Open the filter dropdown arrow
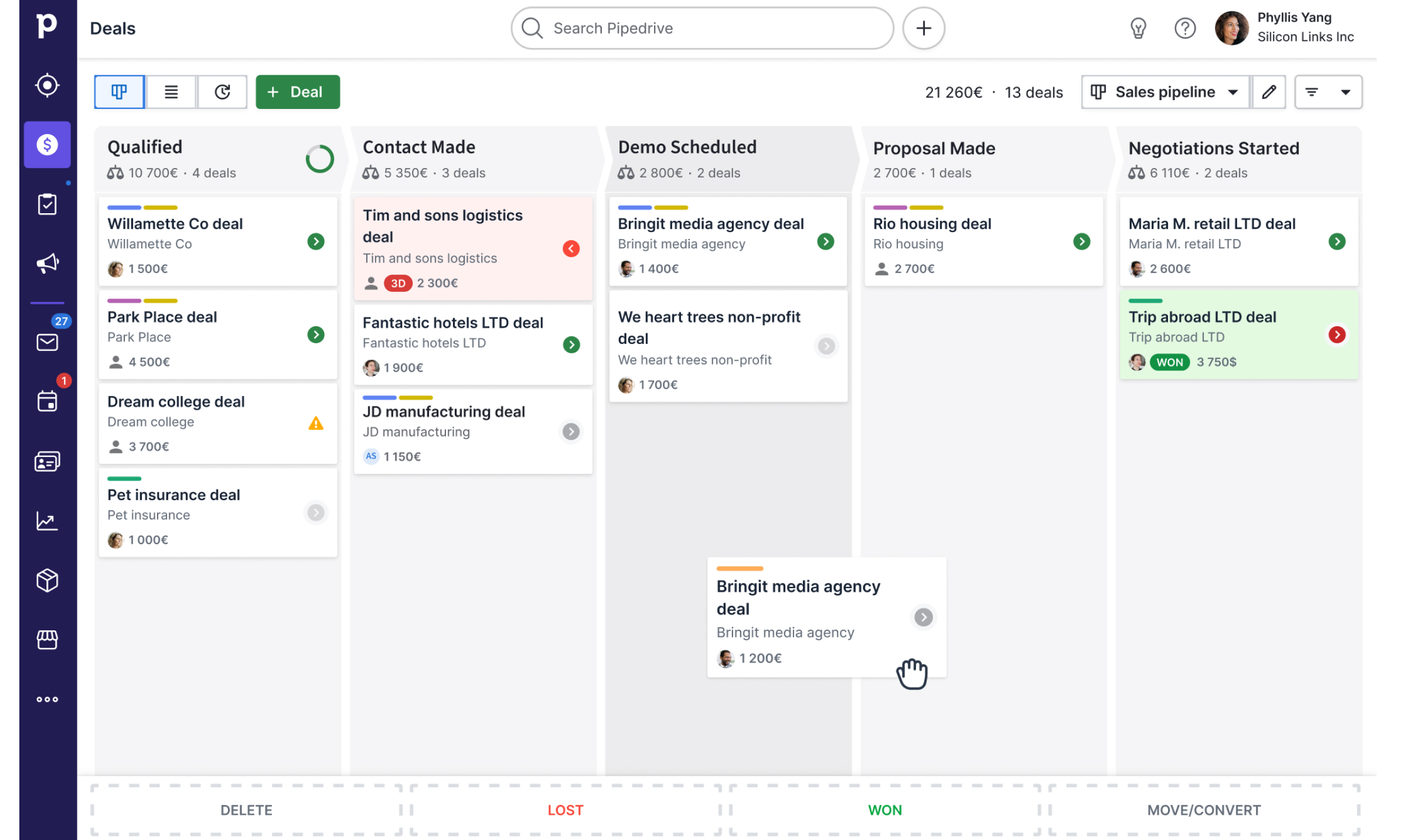1403x840 pixels. [x=1346, y=92]
